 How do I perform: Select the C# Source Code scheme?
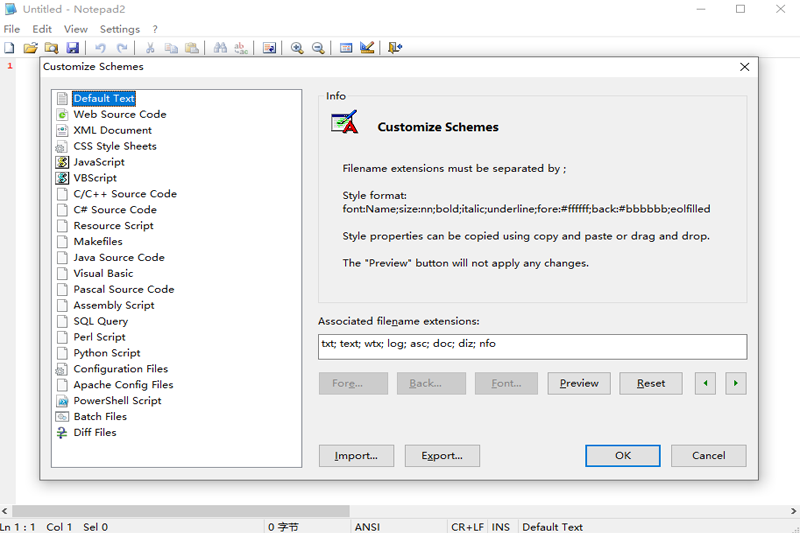(x=115, y=210)
